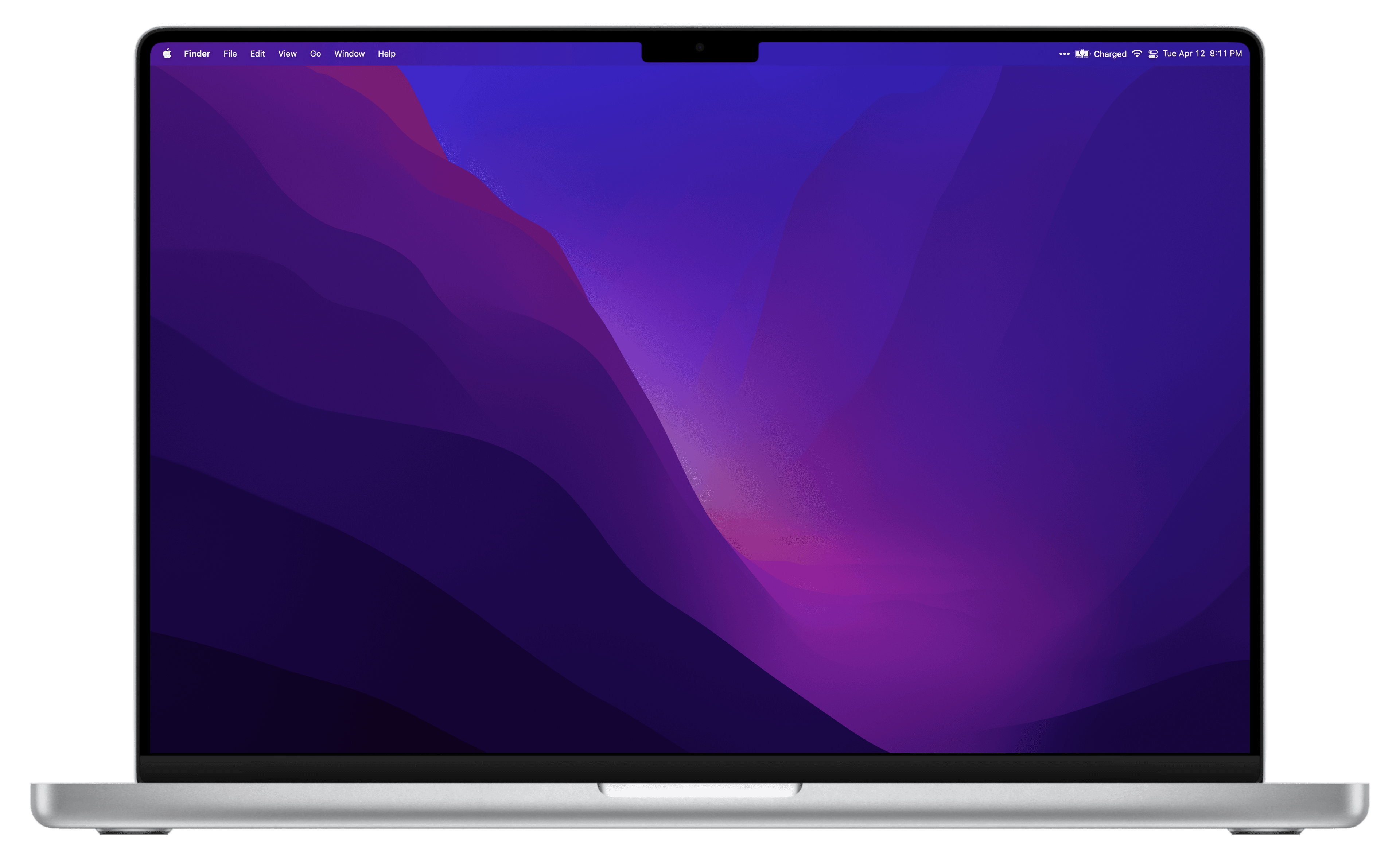Click the Wi-Fi status icon

(x=1137, y=53)
